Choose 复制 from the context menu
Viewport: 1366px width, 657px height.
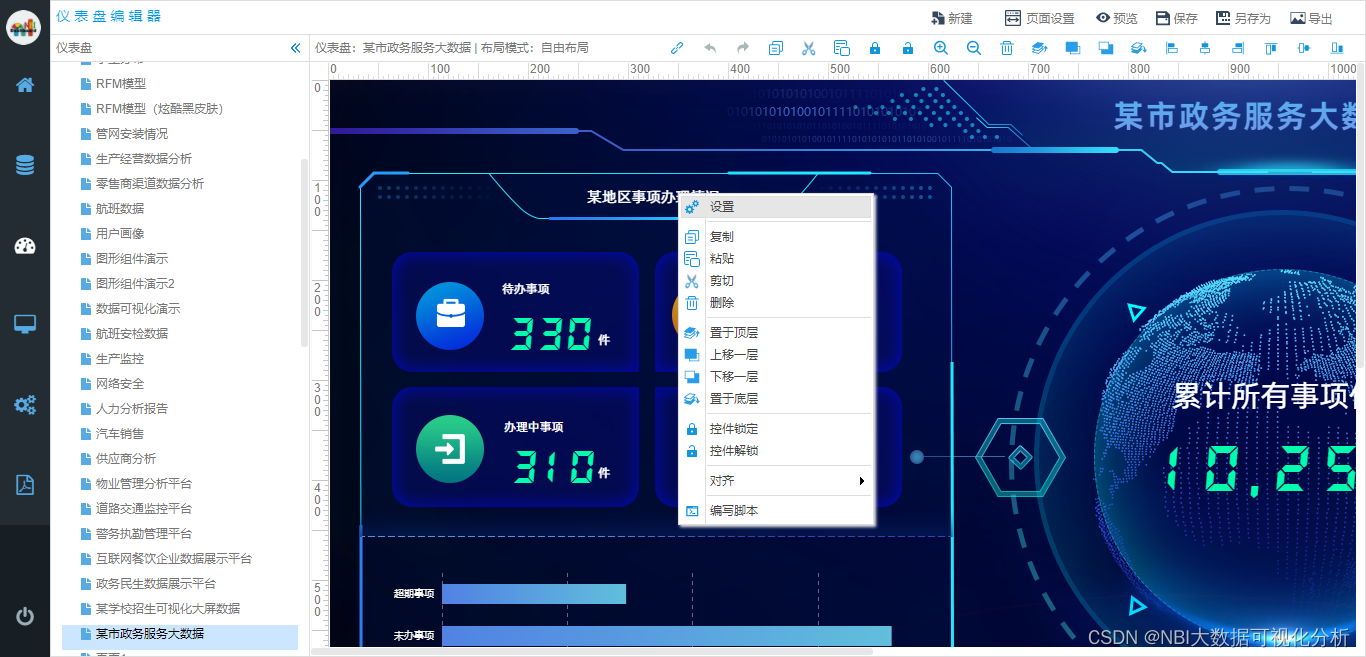click(776, 237)
